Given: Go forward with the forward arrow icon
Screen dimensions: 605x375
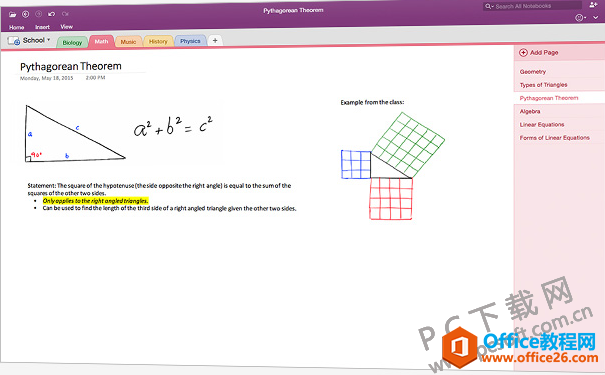Looking at the screenshot, I should pyautogui.click(x=39, y=14).
